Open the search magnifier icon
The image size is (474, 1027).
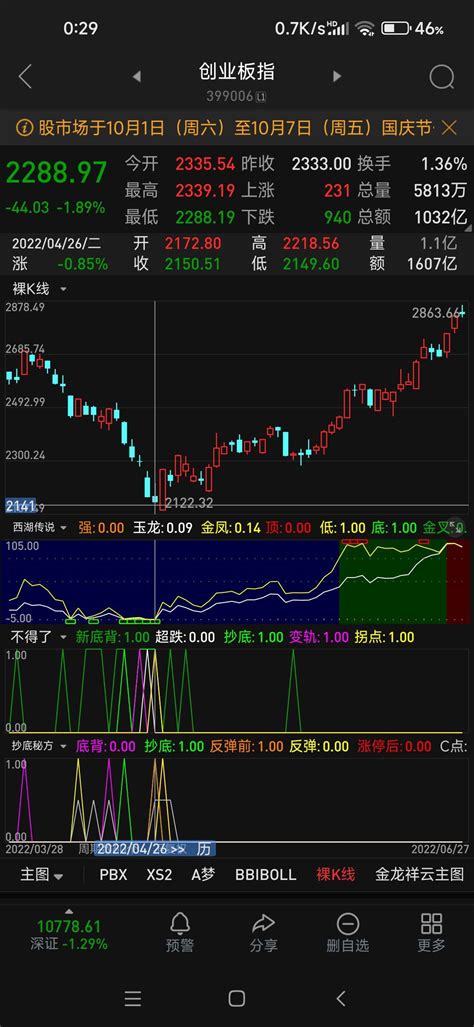tap(442, 77)
